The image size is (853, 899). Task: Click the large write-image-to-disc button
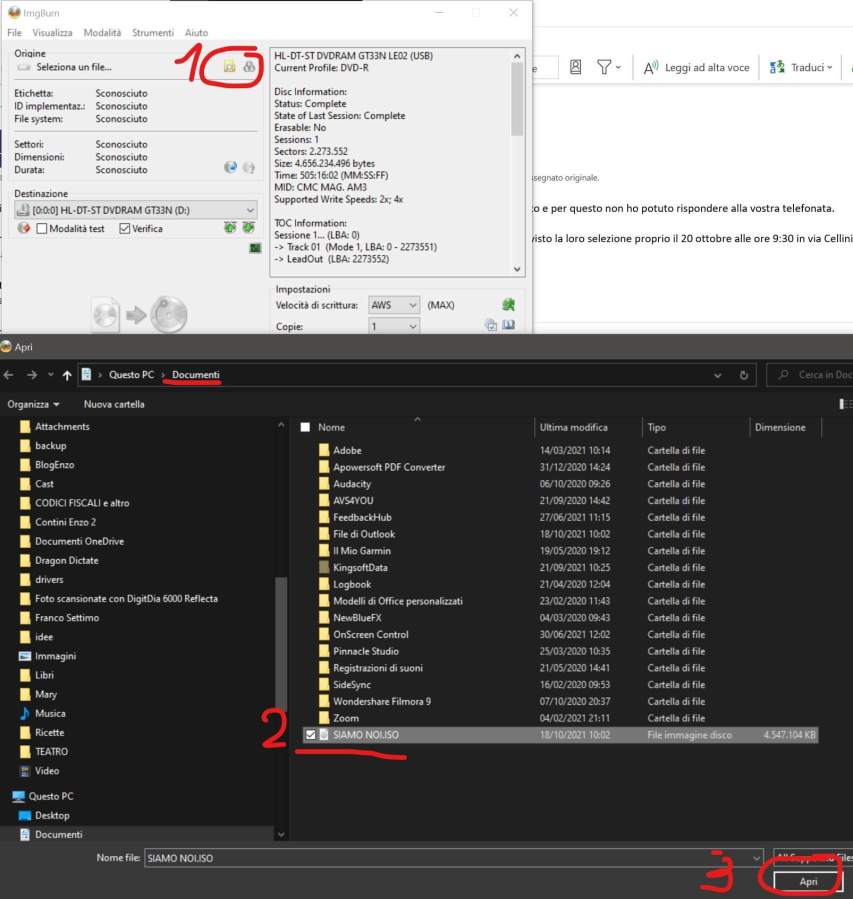coord(140,315)
